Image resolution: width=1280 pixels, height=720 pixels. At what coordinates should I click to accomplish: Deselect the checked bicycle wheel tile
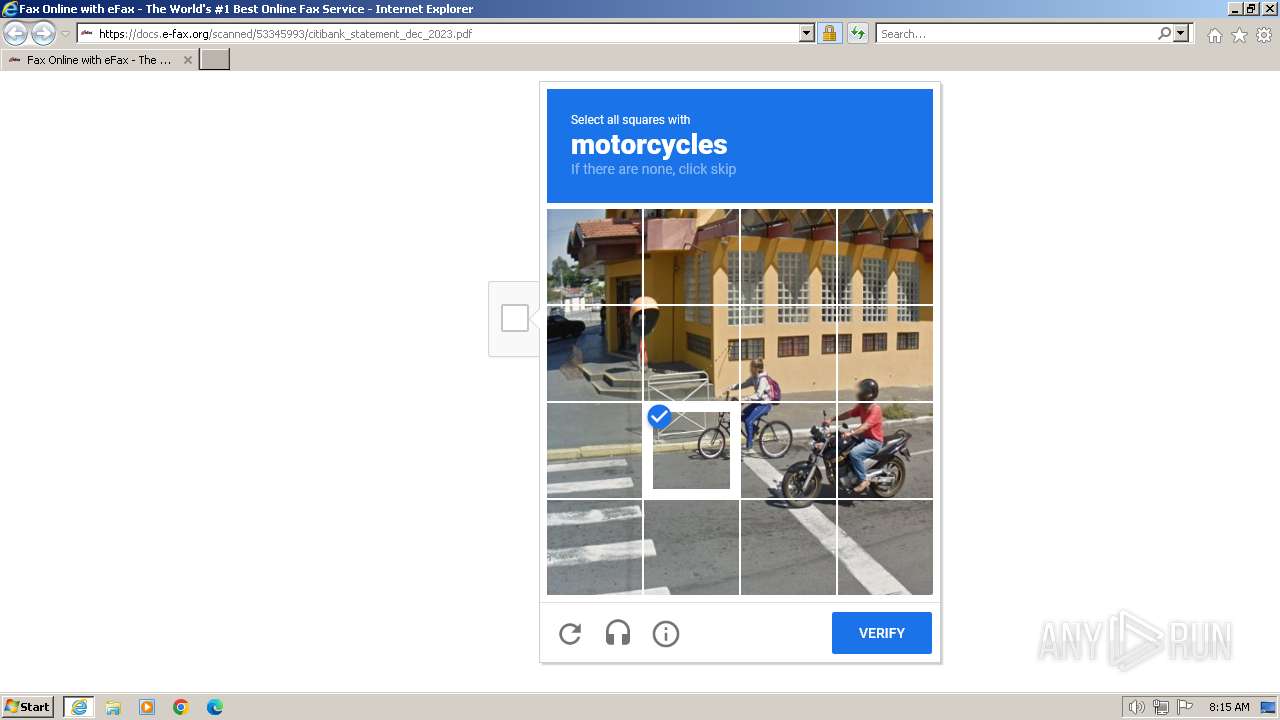(x=691, y=450)
